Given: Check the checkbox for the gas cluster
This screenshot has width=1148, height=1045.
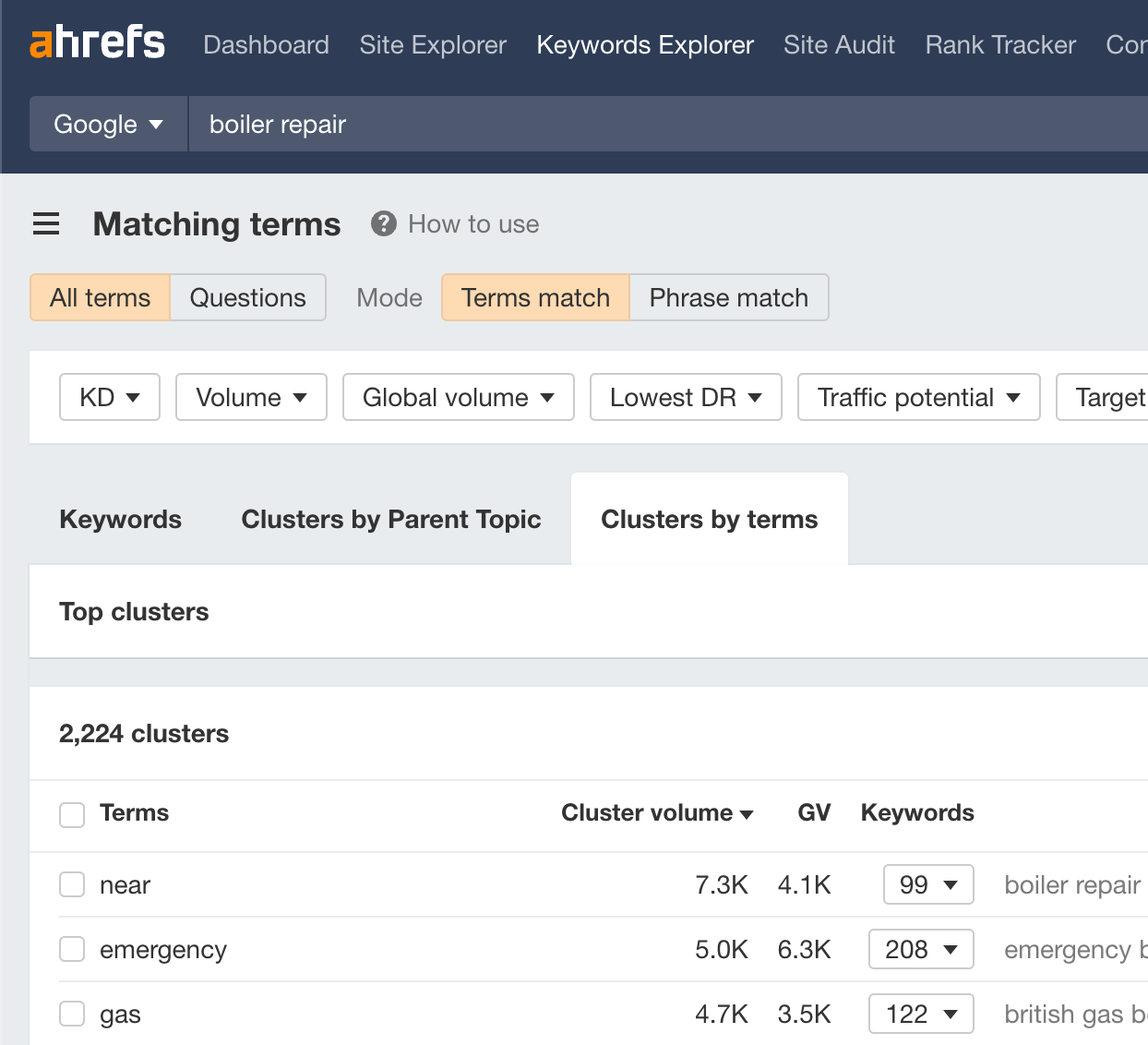Looking at the screenshot, I should pos(71,1014).
